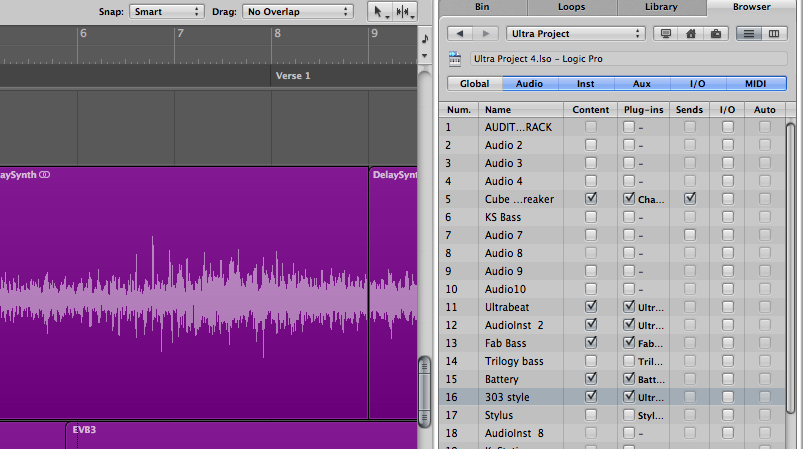Select the Audio 7 row name
This screenshot has width=803, height=449.
(x=503, y=235)
